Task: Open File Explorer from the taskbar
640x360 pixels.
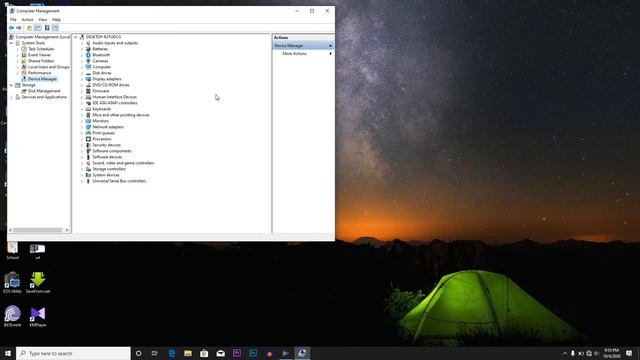Action: tap(188, 353)
